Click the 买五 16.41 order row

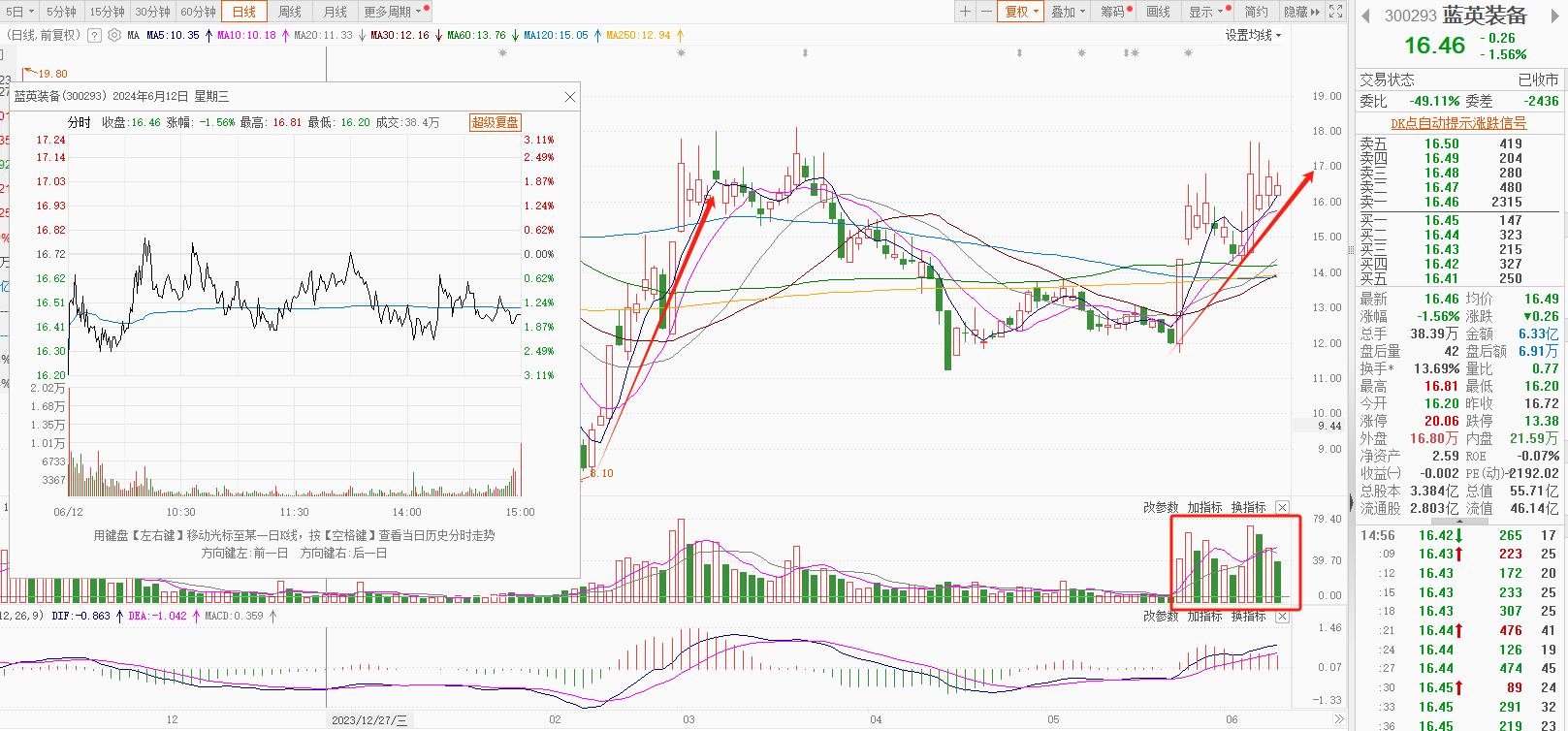1458,278
